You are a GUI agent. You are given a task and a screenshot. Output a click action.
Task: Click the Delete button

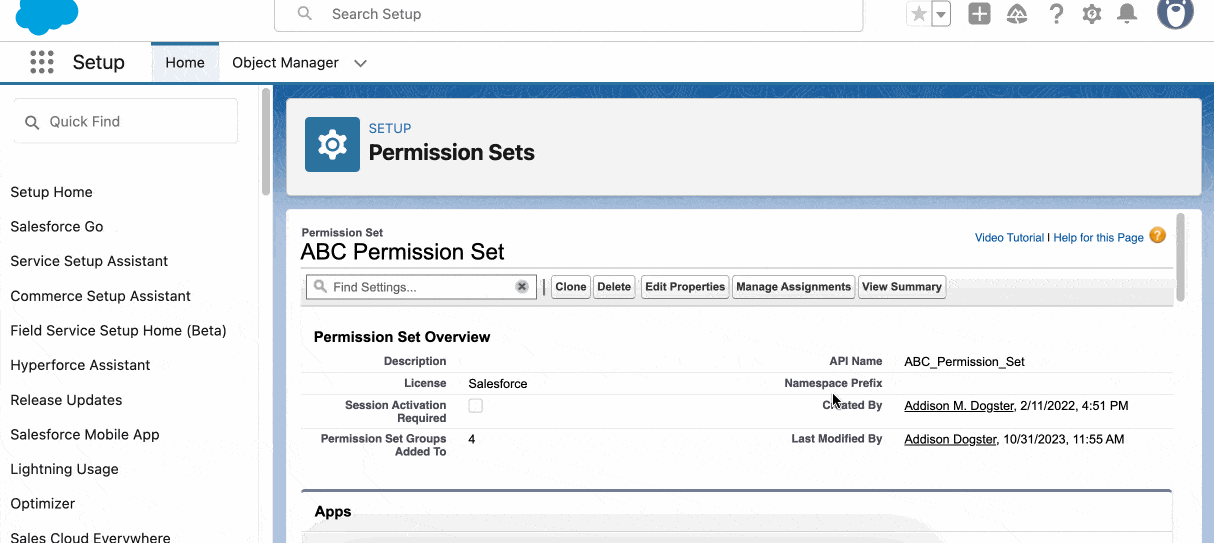(x=614, y=287)
